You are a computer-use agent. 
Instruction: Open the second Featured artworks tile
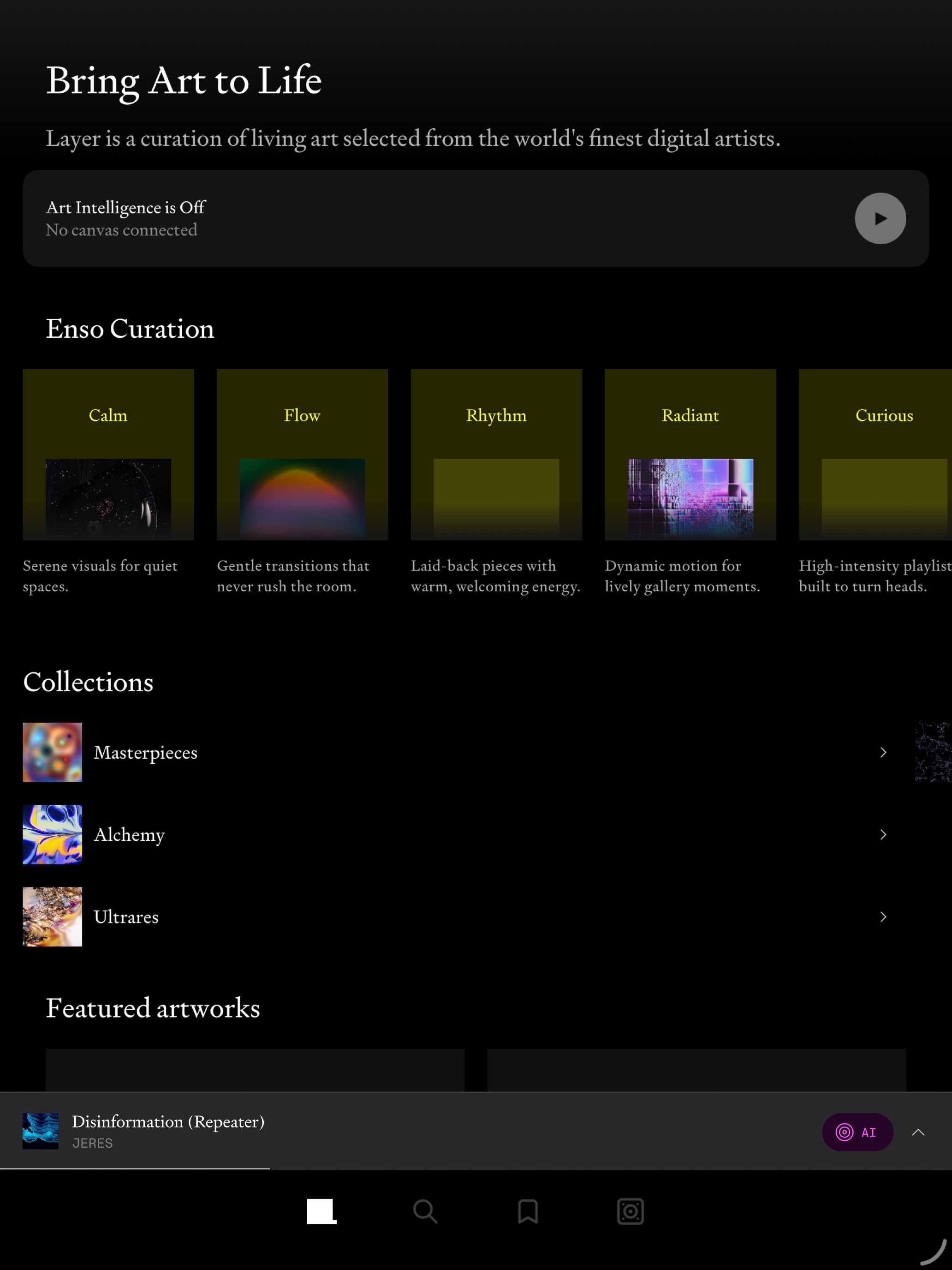tap(696, 1070)
